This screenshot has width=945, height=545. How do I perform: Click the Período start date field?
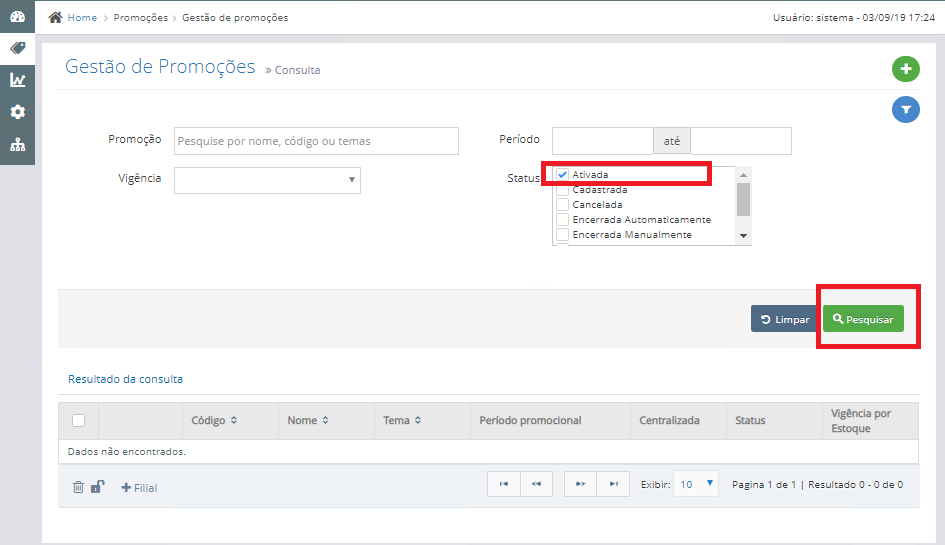(603, 141)
